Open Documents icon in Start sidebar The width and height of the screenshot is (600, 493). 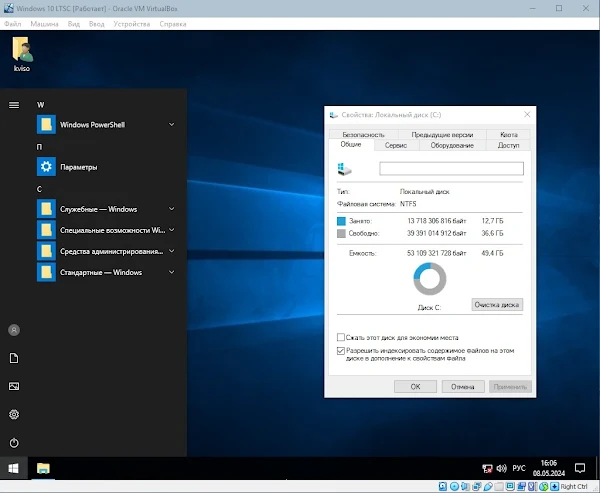pos(14,358)
